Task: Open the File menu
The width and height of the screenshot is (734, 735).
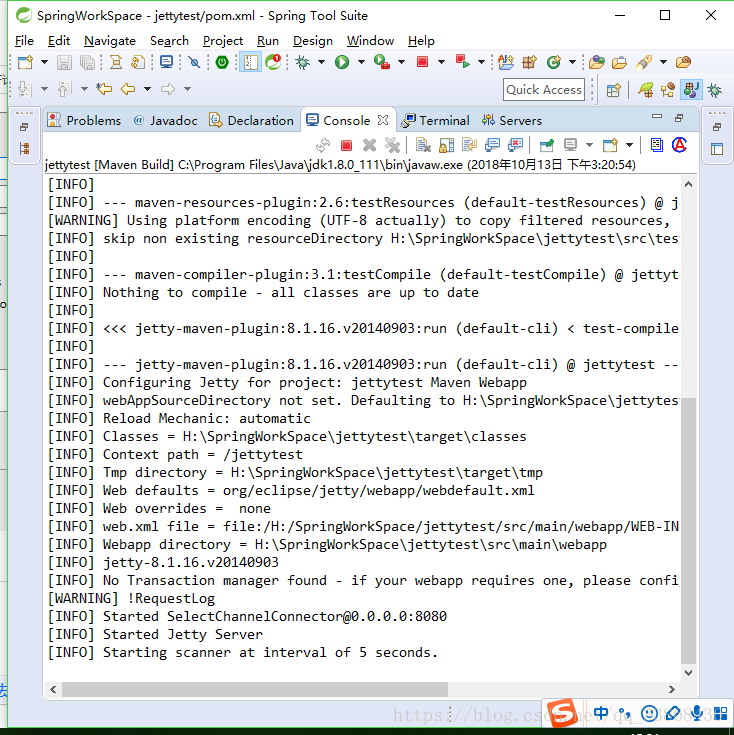Action: [x=24, y=41]
